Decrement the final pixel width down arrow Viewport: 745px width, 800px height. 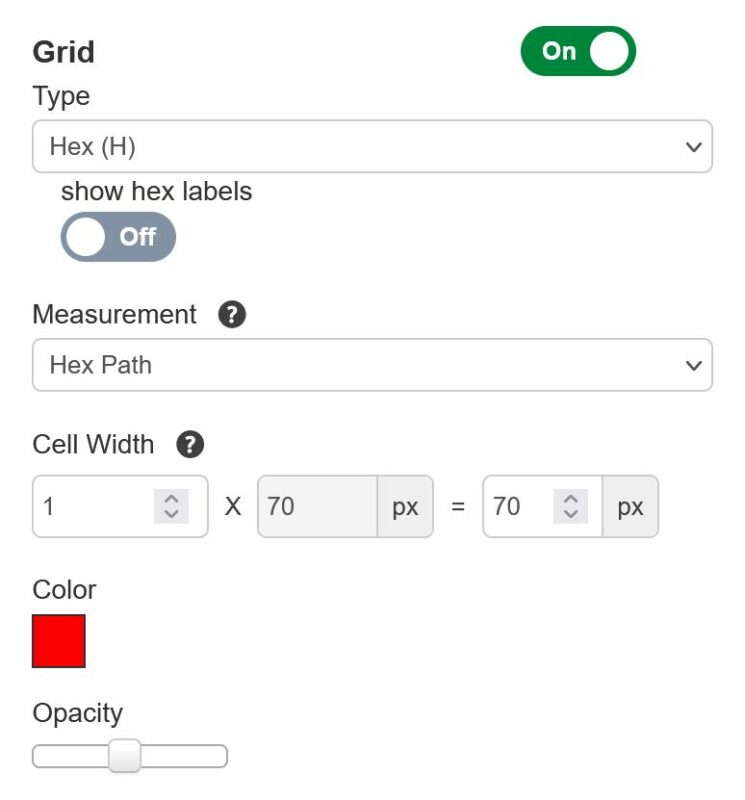click(572, 515)
